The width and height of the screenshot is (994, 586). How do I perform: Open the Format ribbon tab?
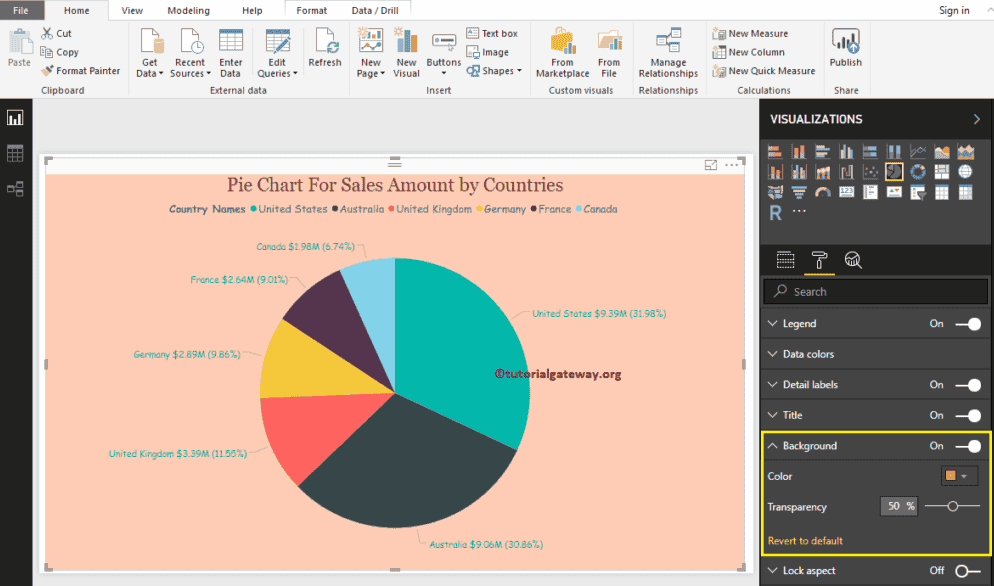pyautogui.click(x=311, y=10)
